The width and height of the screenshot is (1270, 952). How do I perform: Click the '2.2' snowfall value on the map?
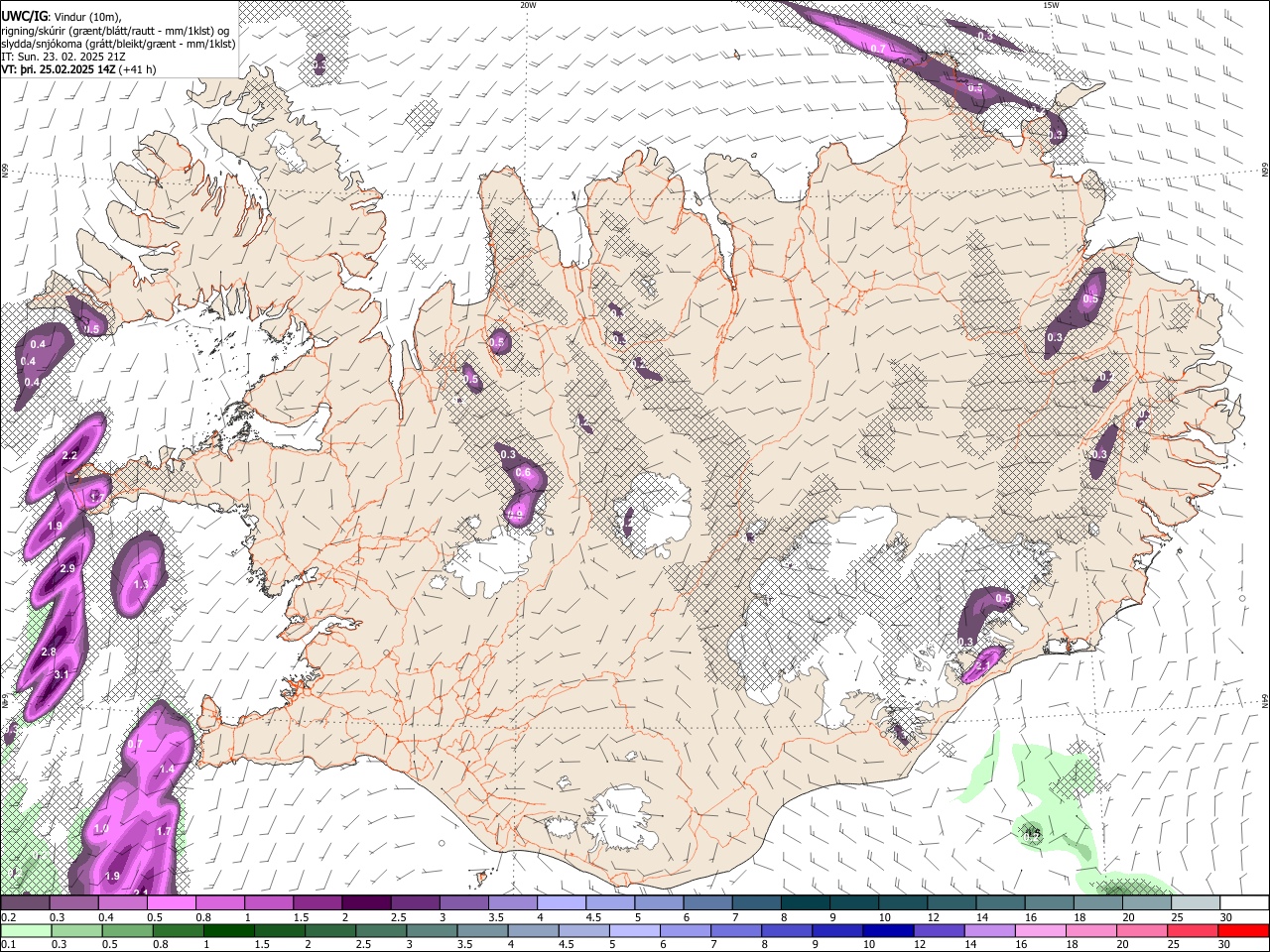click(69, 455)
